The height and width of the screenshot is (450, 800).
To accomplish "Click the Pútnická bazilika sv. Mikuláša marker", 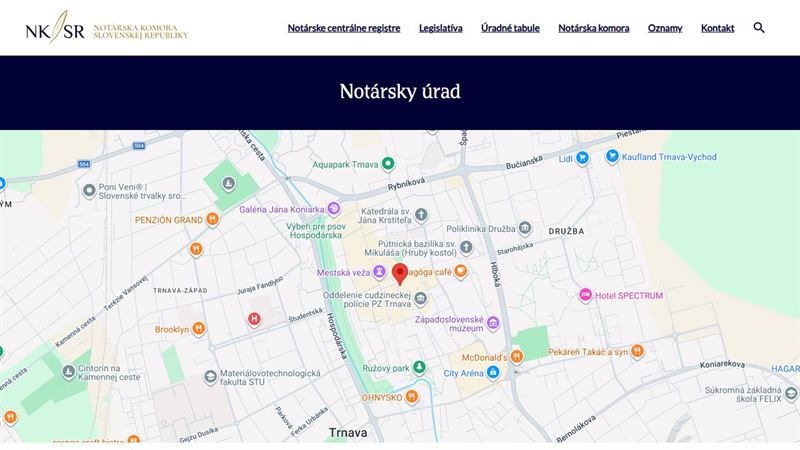I will [466, 247].
